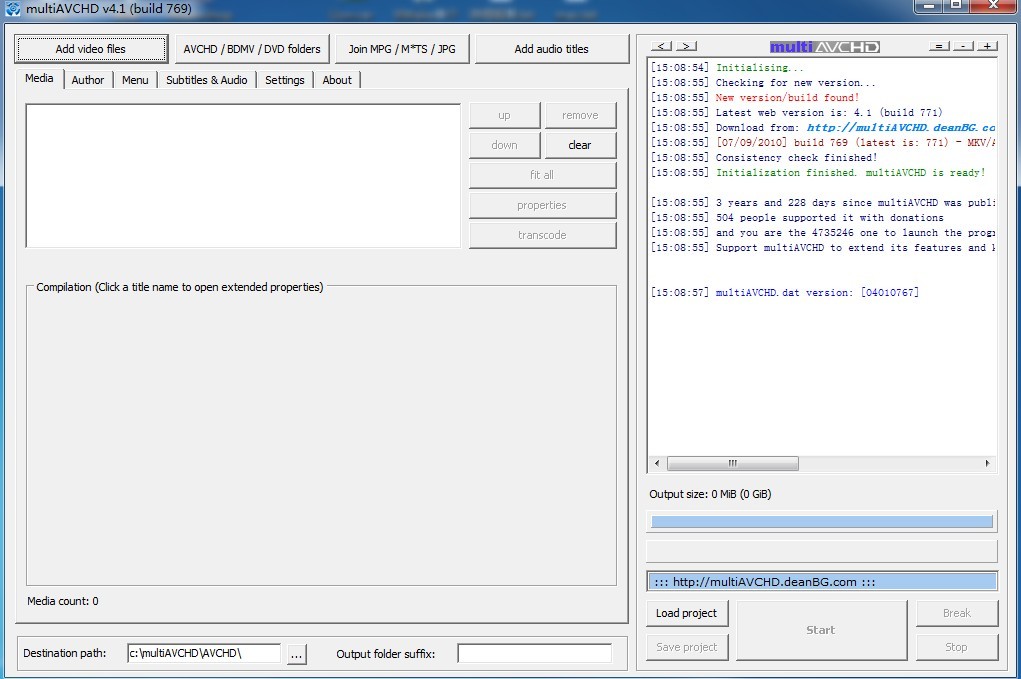Open the Menu tab

coord(135,80)
